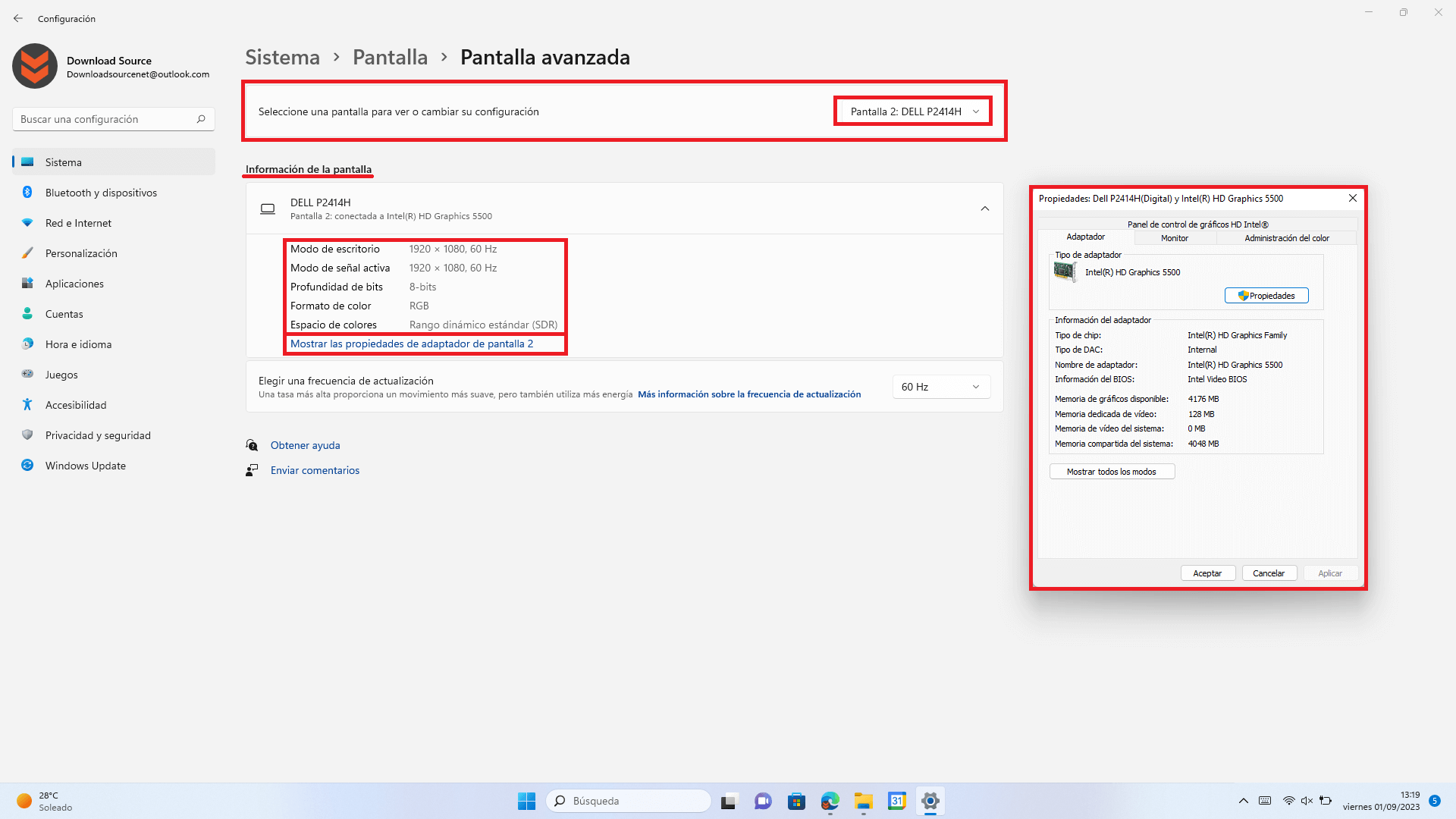Click the back arrow in Configuración
This screenshot has height=819, width=1456.
pos(18,18)
